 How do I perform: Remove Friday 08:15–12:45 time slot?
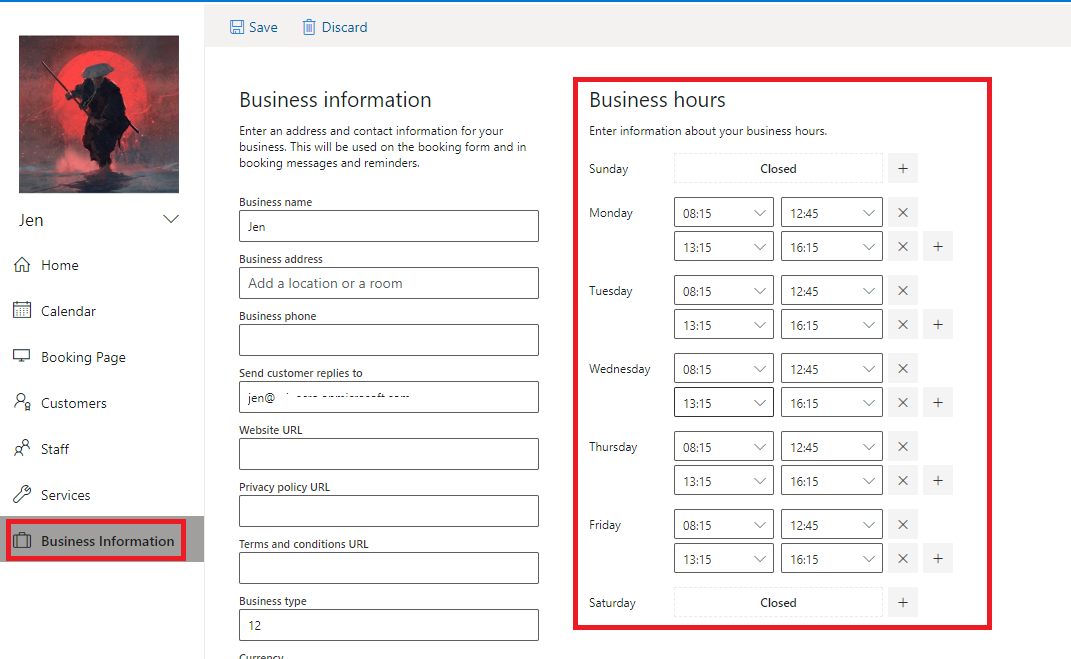[903, 524]
